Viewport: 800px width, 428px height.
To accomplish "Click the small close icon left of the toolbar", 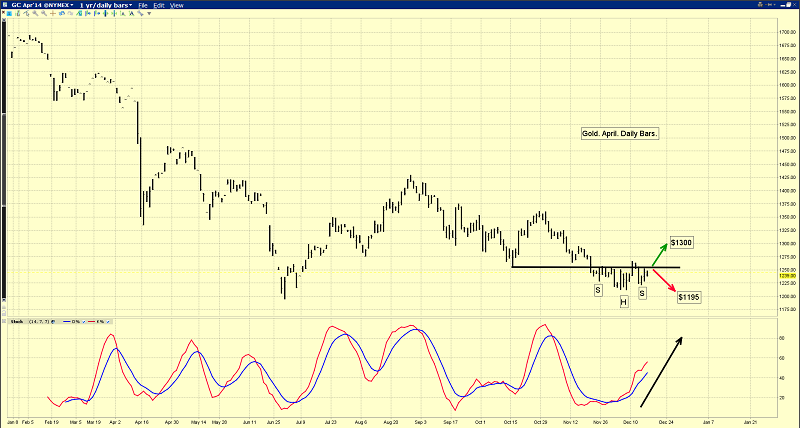I will [x=3, y=11].
